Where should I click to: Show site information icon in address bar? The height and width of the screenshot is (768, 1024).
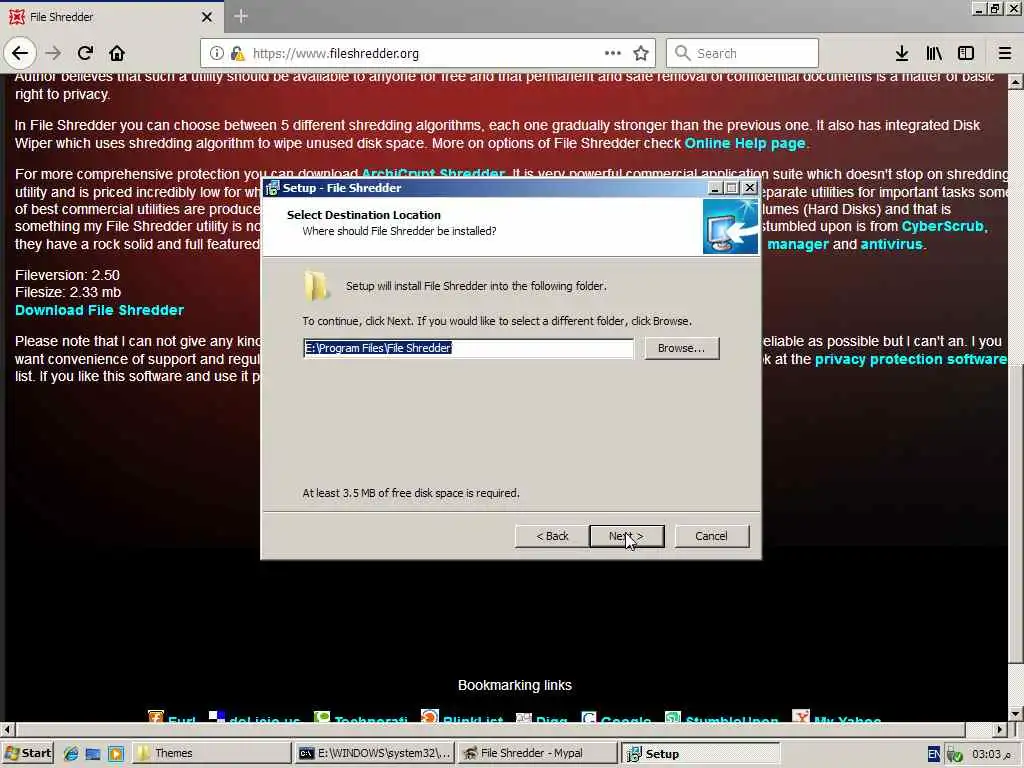[x=217, y=54]
